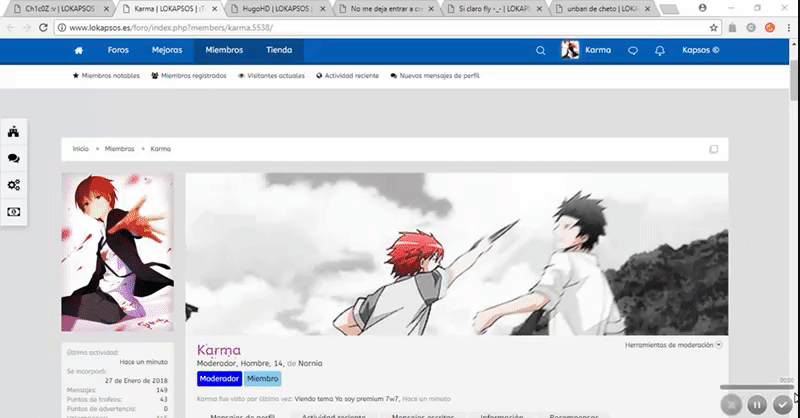Pause the recording with the pause button
Viewport: 800px width, 418px height.
pos(757,404)
